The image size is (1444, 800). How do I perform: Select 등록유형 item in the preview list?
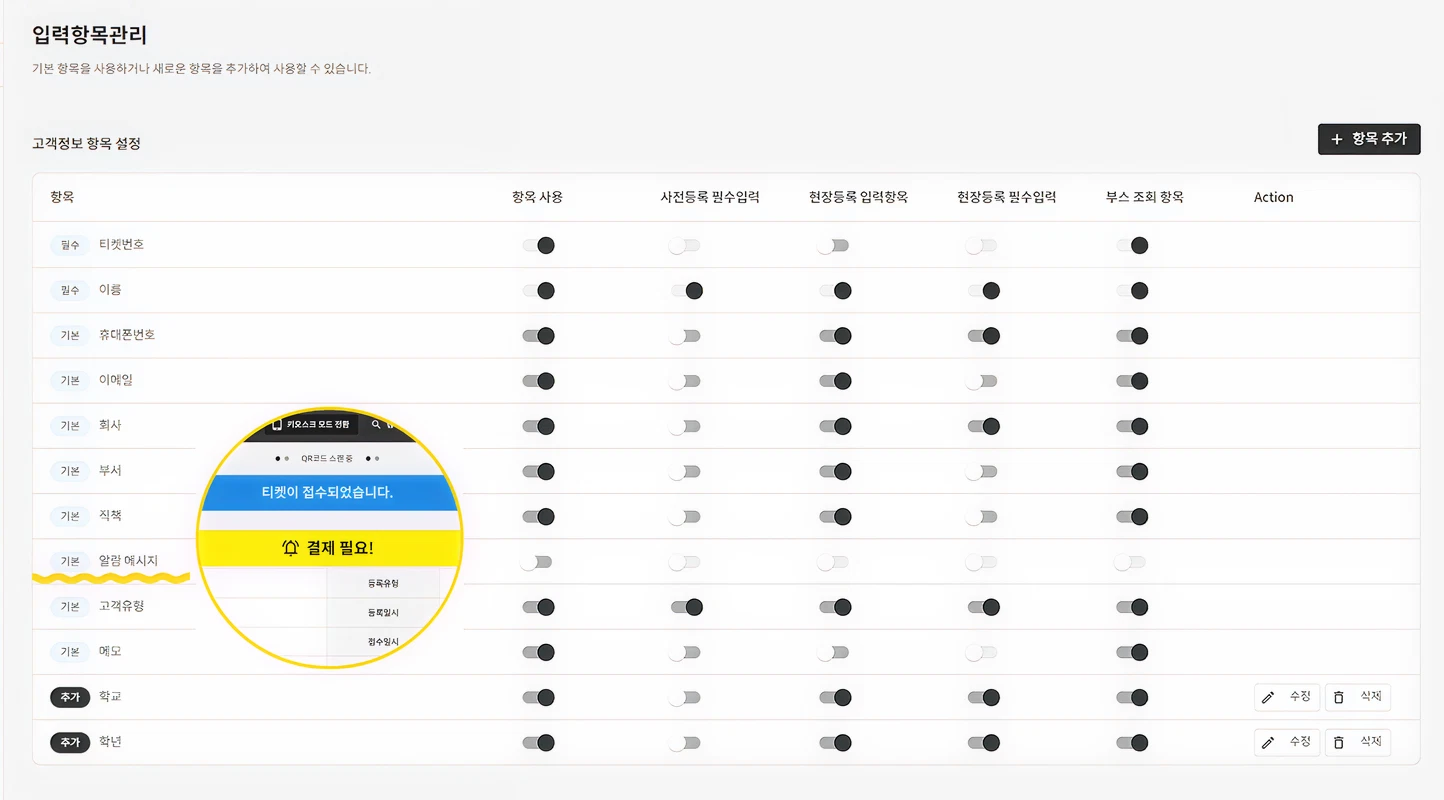point(383,583)
